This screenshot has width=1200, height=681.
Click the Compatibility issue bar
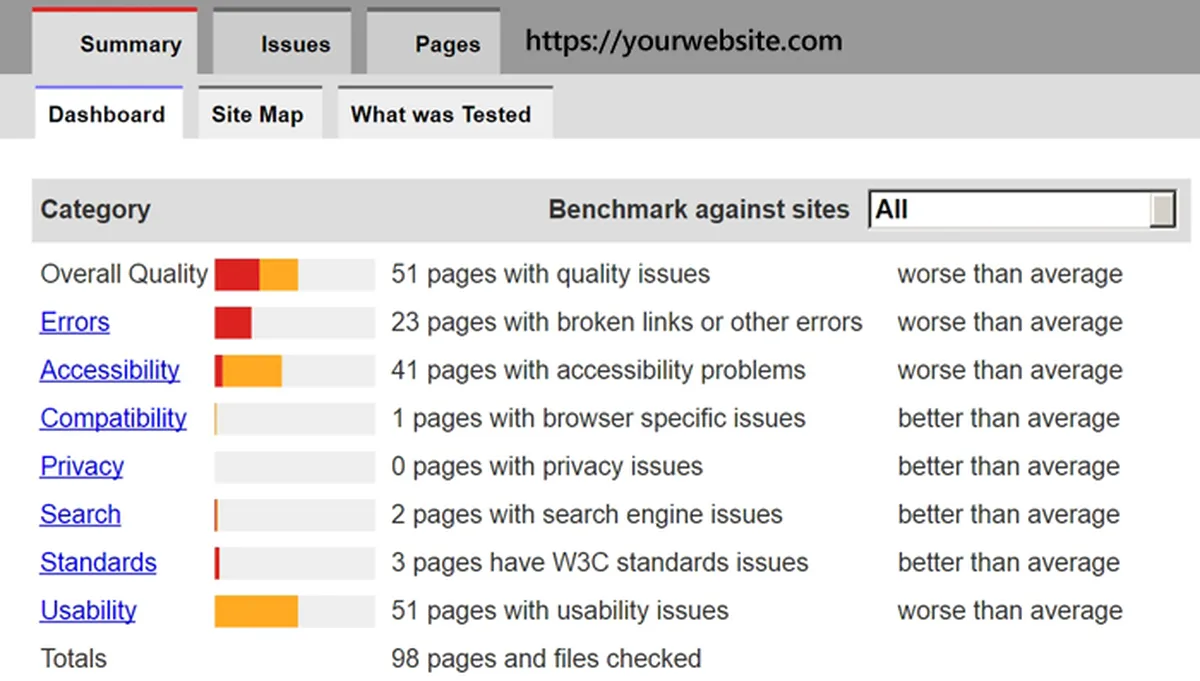tap(295, 418)
